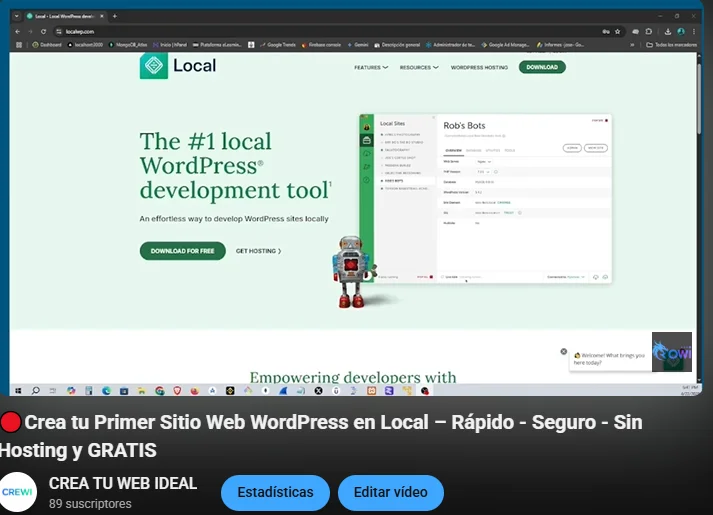Follow the GET HOSTING link
713x515 pixels.
(x=258, y=251)
